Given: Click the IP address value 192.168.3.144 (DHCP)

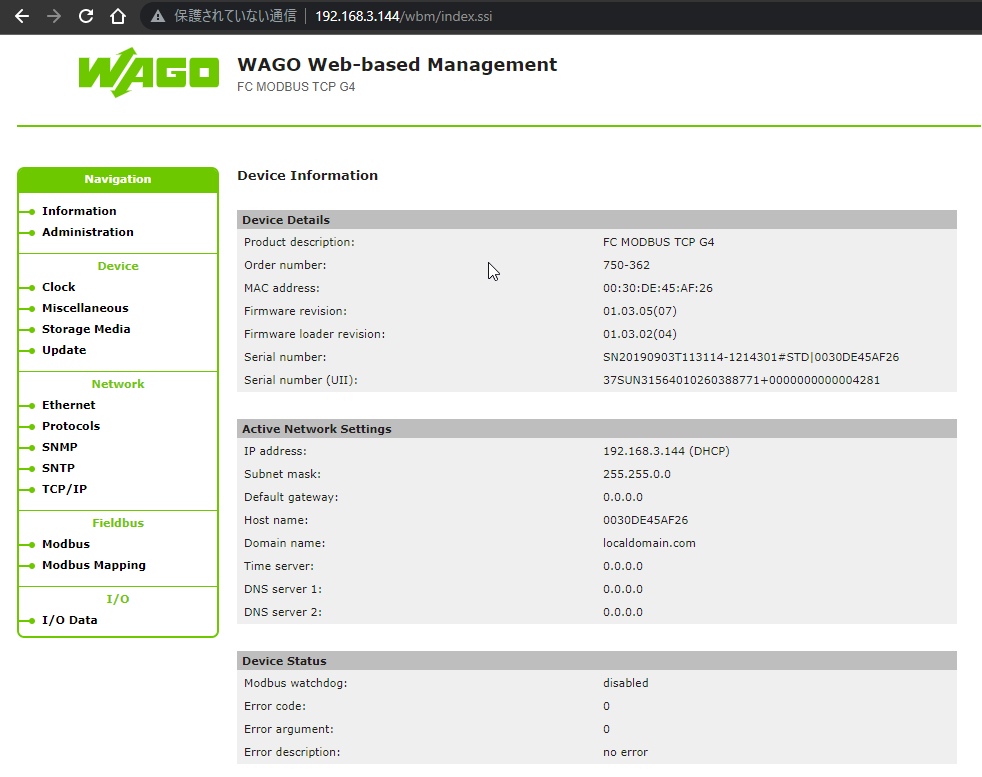Looking at the screenshot, I should coord(666,451).
